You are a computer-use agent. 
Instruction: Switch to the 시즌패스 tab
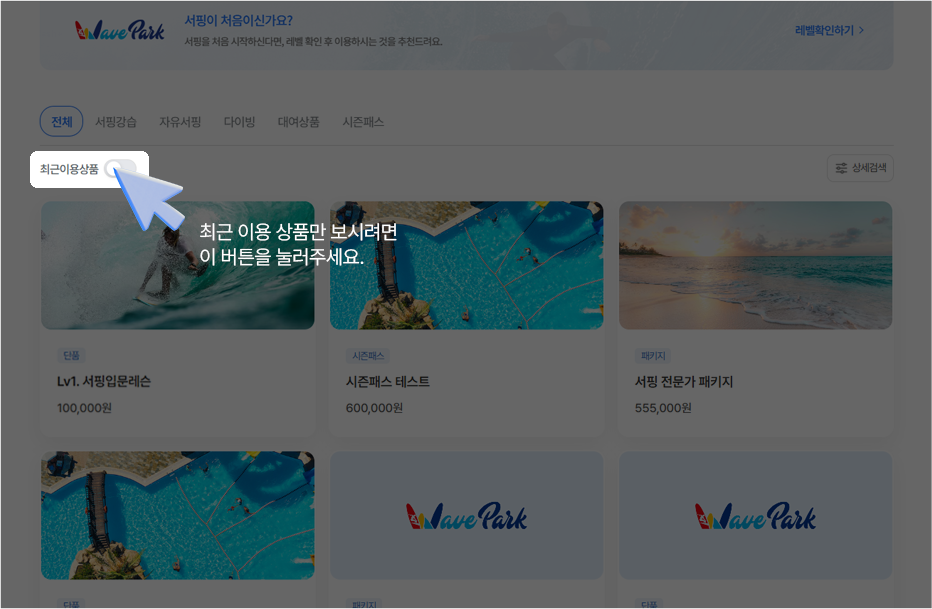[x=362, y=121]
